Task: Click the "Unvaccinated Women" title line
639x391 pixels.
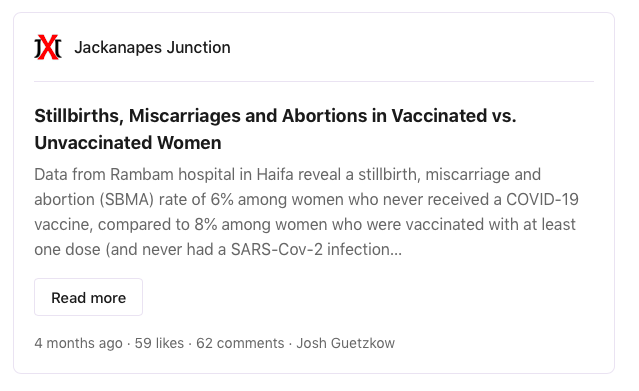Action: coord(128,143)
